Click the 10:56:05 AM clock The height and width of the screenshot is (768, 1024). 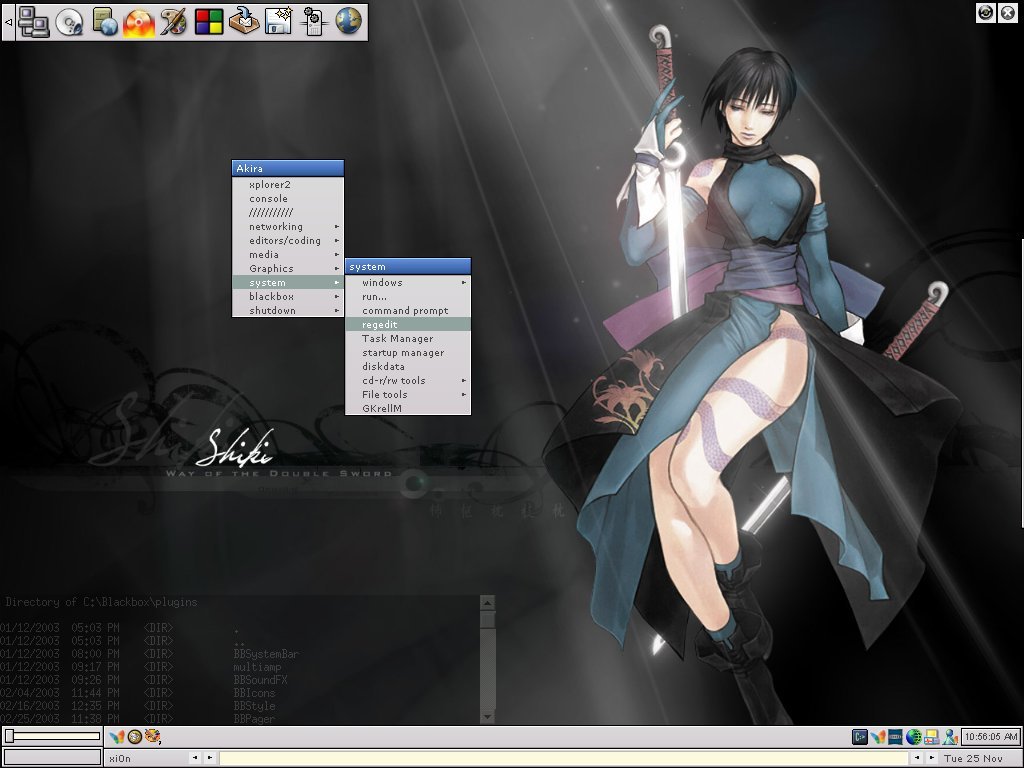pos(991,737)
